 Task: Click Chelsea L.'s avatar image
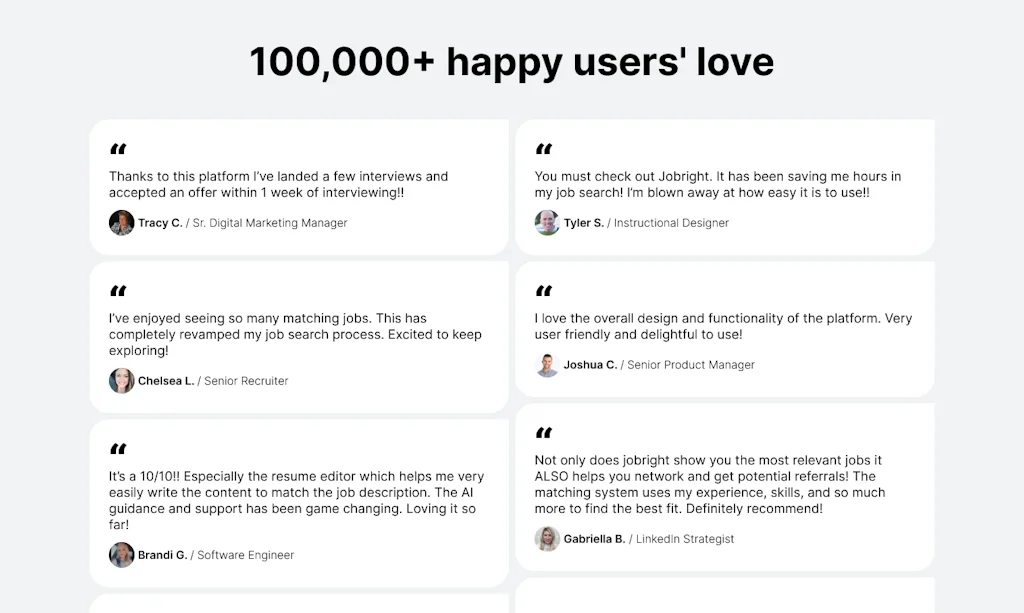coord(121,381)
